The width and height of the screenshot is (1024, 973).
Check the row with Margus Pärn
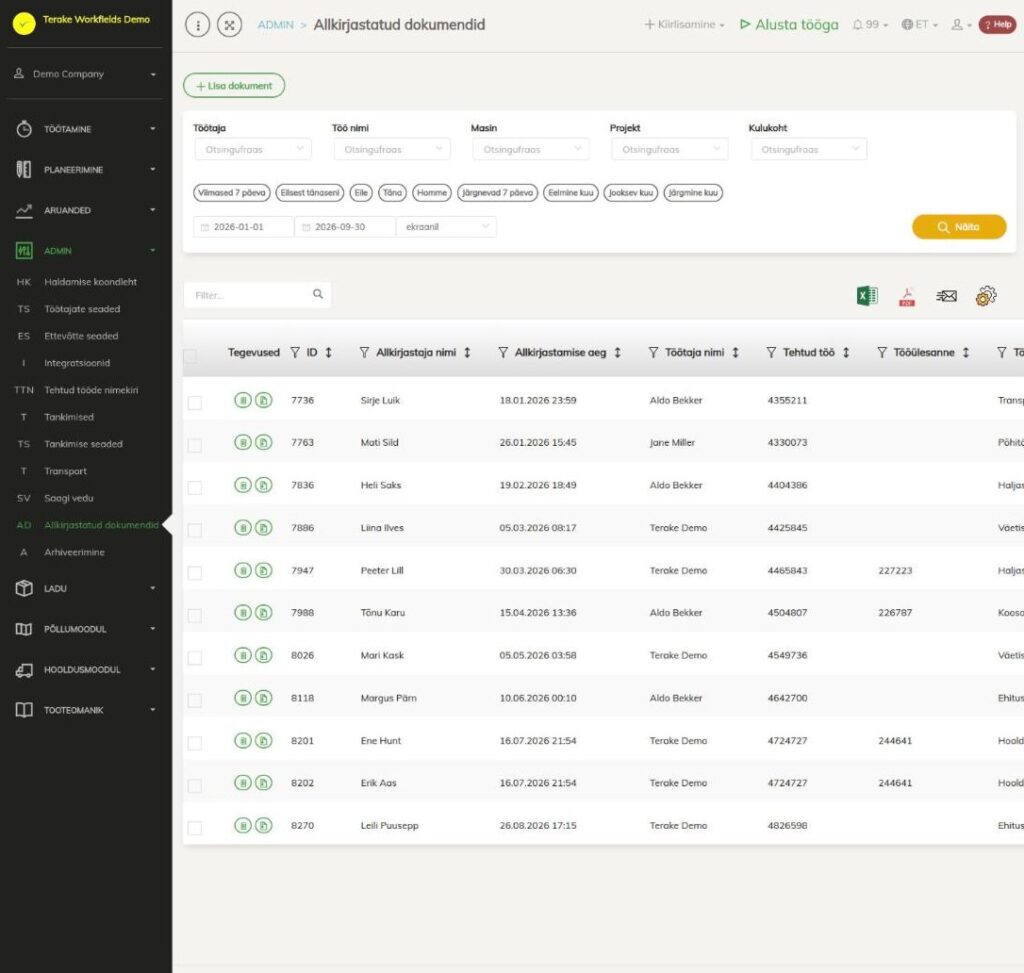pos(195,701)
